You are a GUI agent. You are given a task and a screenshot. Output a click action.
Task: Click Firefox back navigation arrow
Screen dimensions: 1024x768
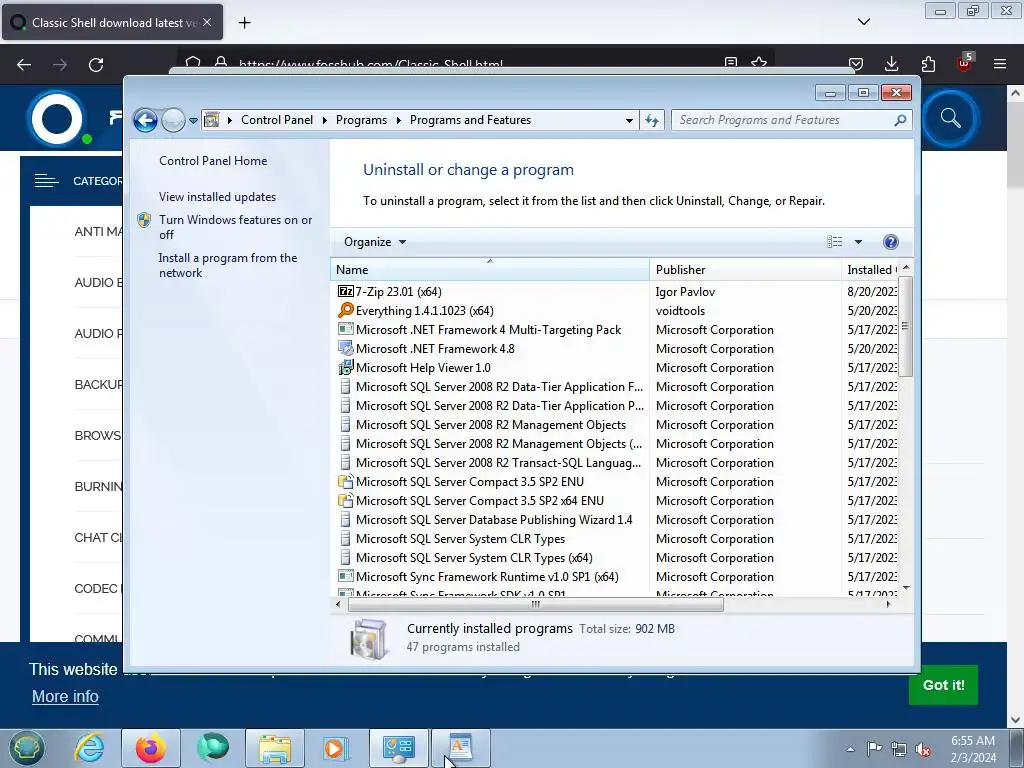click(x=24, y=65)
